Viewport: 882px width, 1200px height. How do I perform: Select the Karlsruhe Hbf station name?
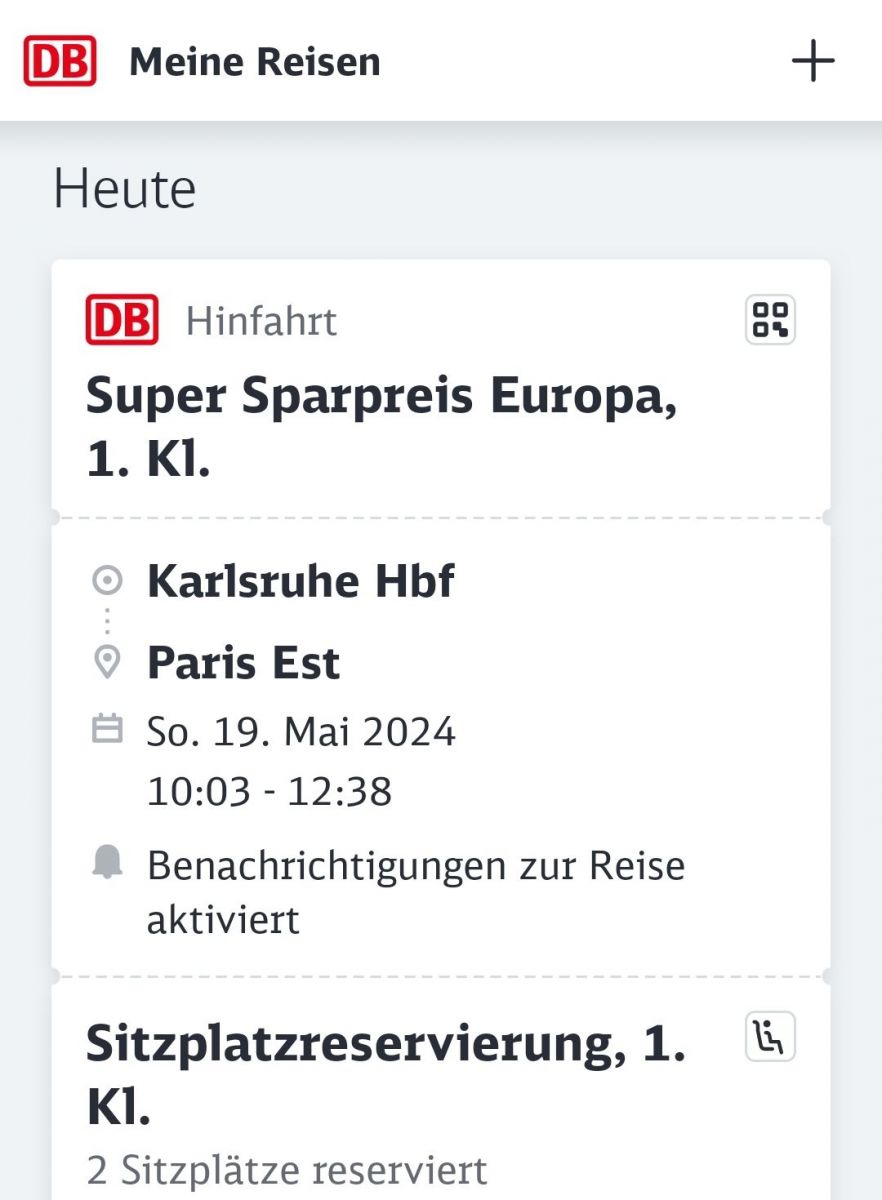click(301, 581)
